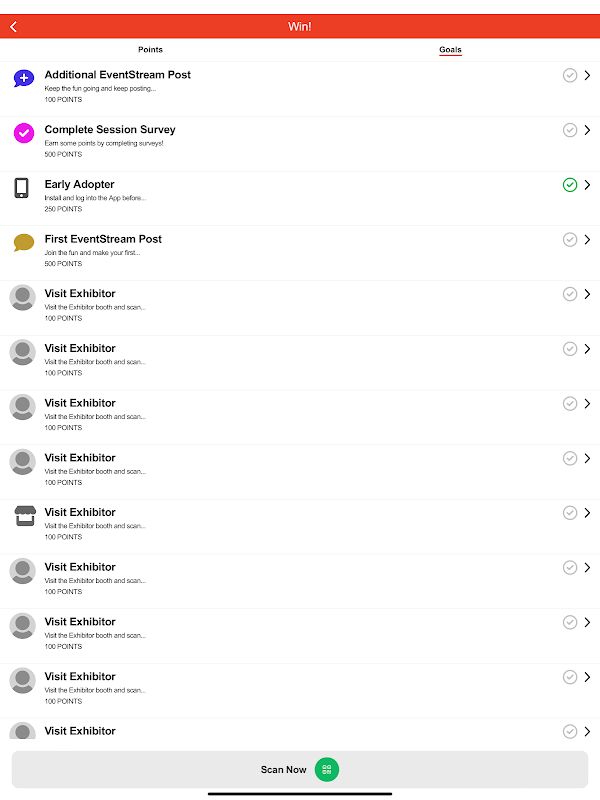The image size is (600, 800).
Task: Switch to the Points tab
Action: click(x=150, y=49)
